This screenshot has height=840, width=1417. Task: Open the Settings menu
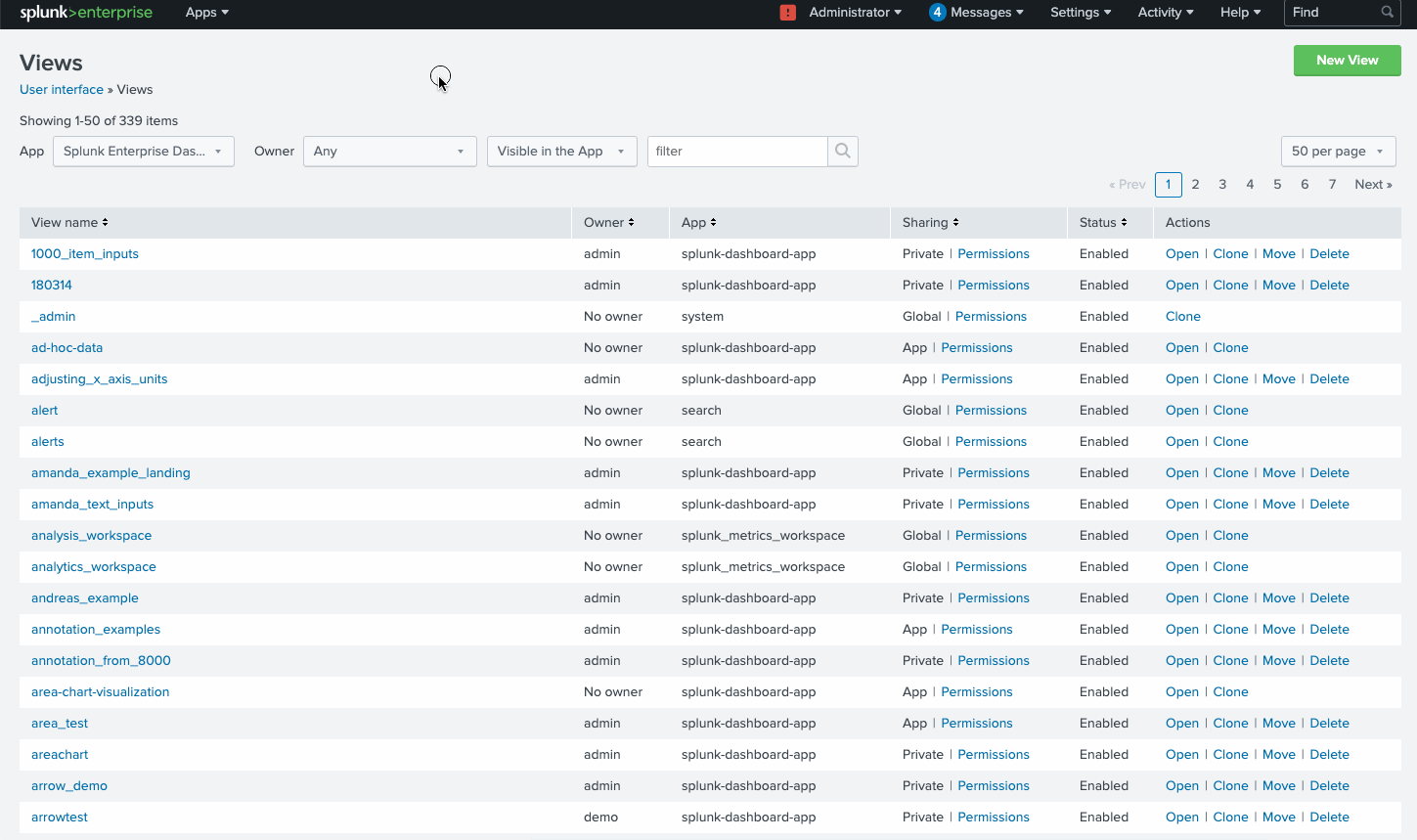coord(1080,13)
